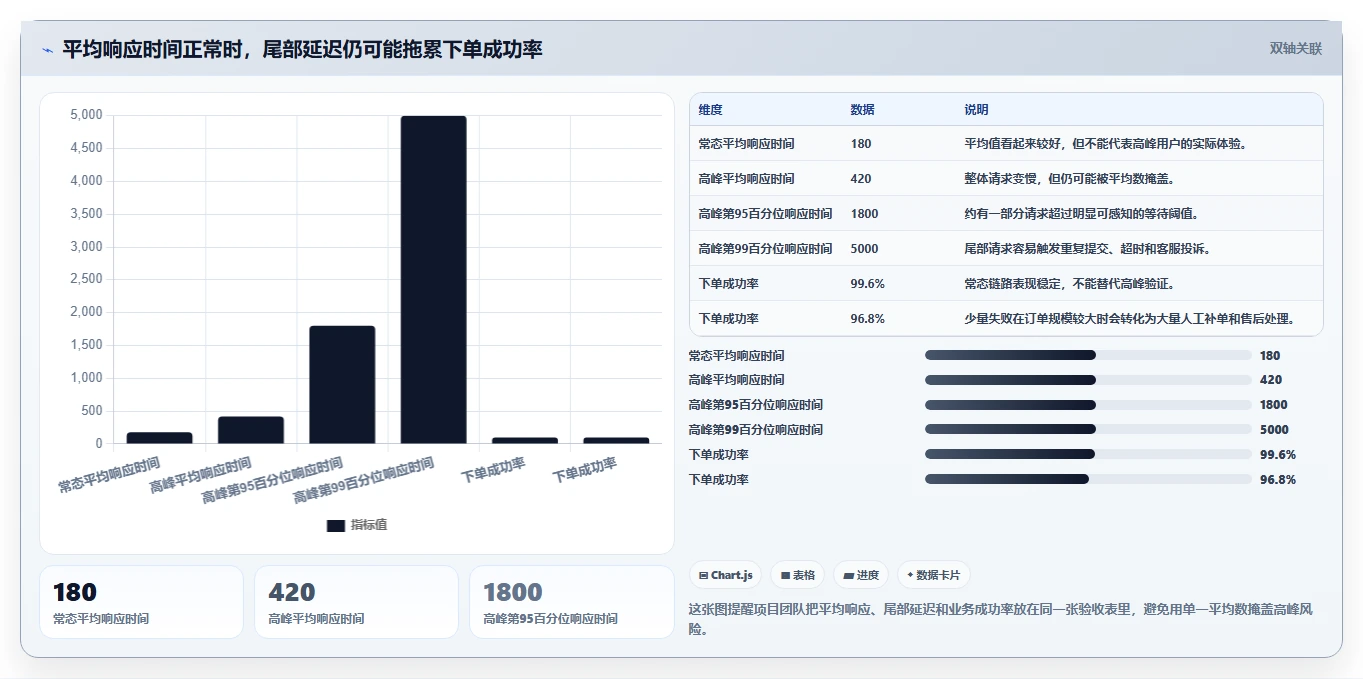Click the 2,500 y-axis label
Image resolution: width=1363 pixels, height=679 pixels.
coord(86,279)
